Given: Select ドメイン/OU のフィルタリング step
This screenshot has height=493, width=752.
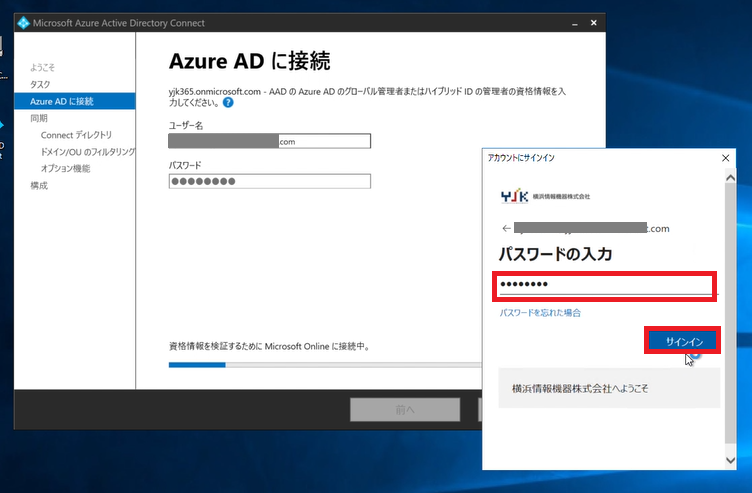Looking at the screenshot, I should tap(88, 152).
